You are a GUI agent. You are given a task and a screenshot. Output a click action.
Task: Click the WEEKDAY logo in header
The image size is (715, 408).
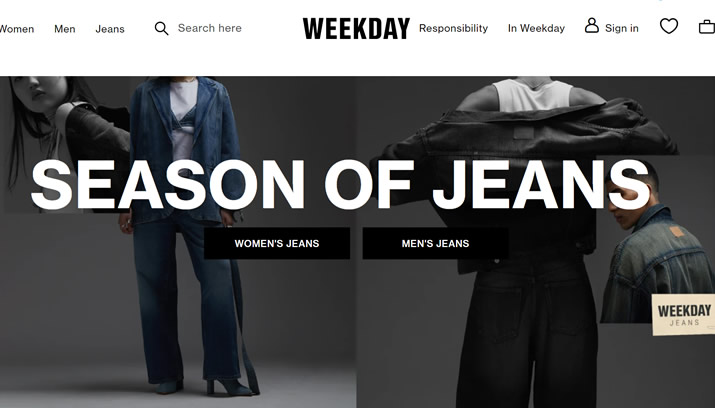(357, 28)
